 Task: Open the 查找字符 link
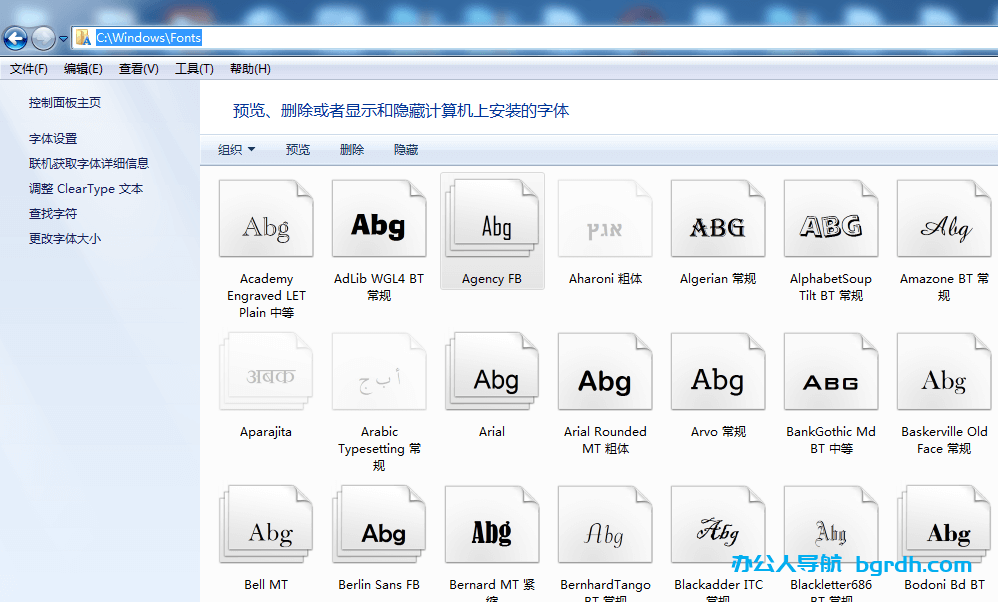pos(57,213)
